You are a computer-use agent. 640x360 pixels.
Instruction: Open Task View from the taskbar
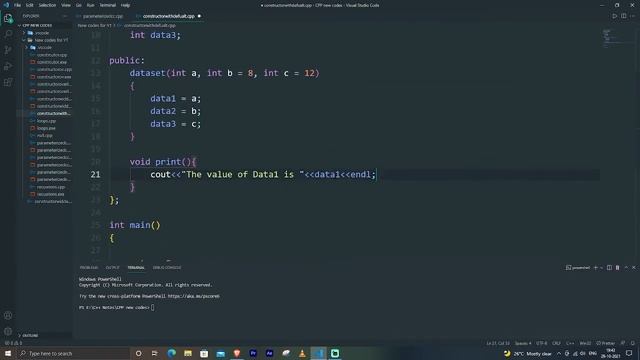coord(155,353)
